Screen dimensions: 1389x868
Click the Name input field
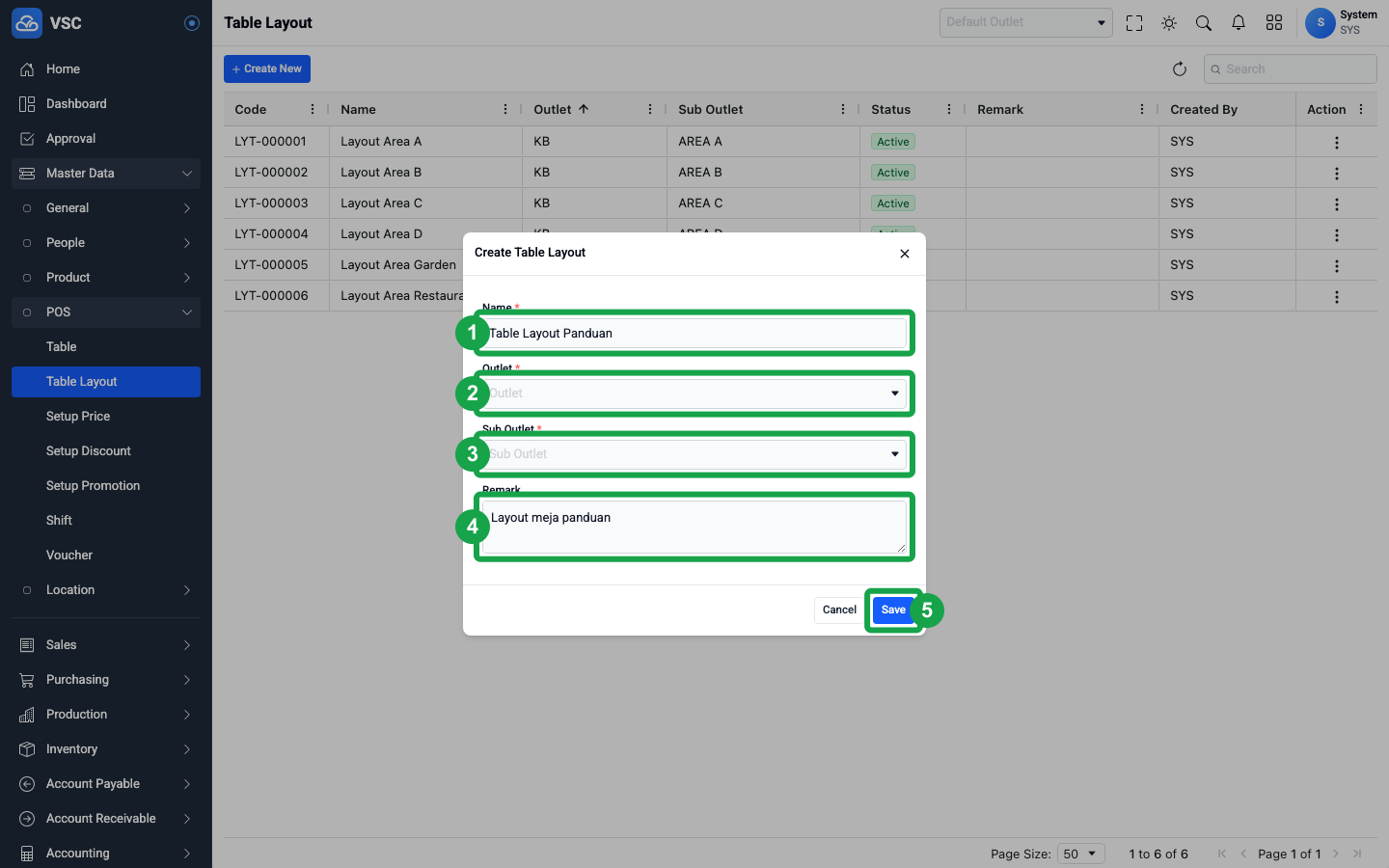click(x=694, y=333)
